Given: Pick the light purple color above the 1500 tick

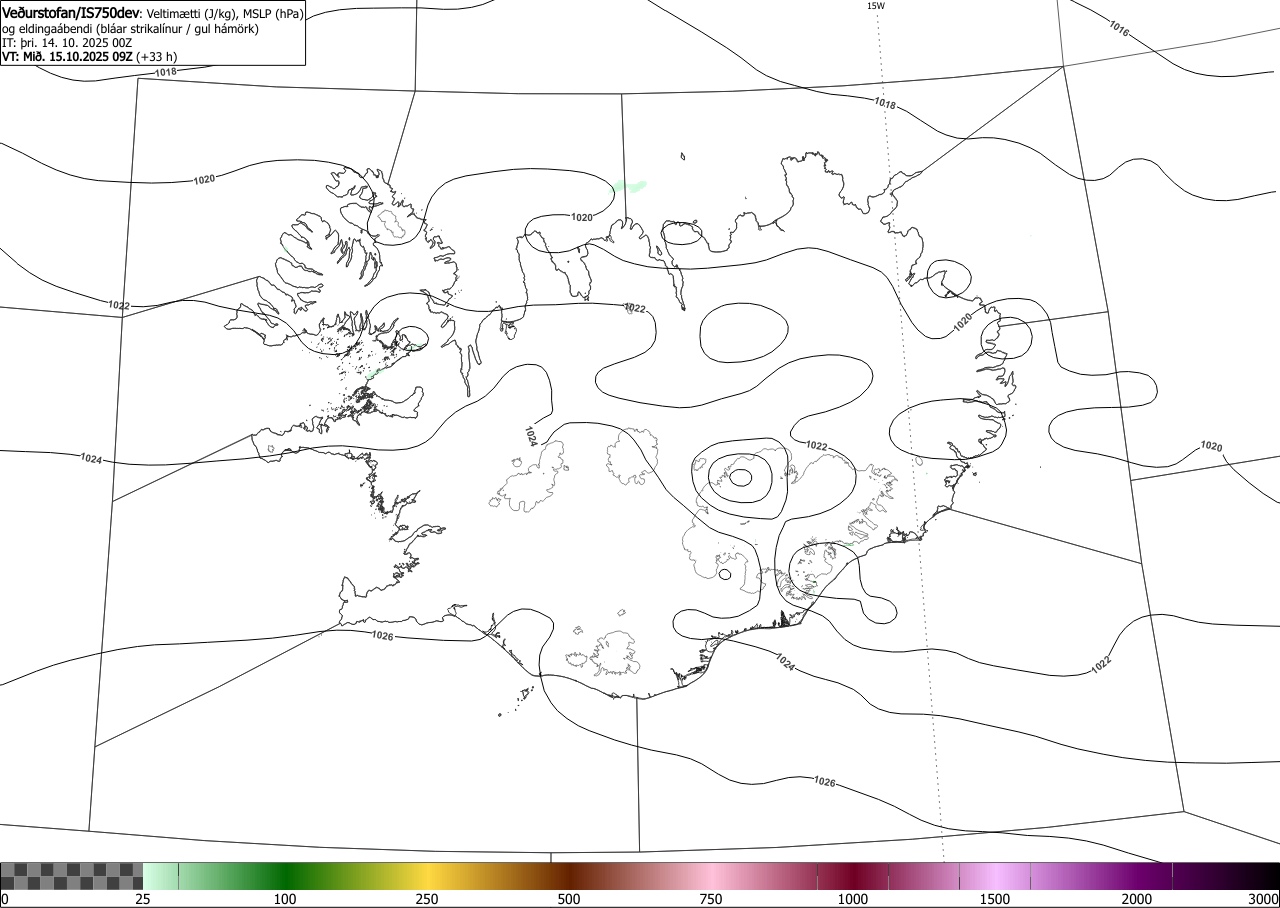Looking at the screenshot, I should coord(995,876).
